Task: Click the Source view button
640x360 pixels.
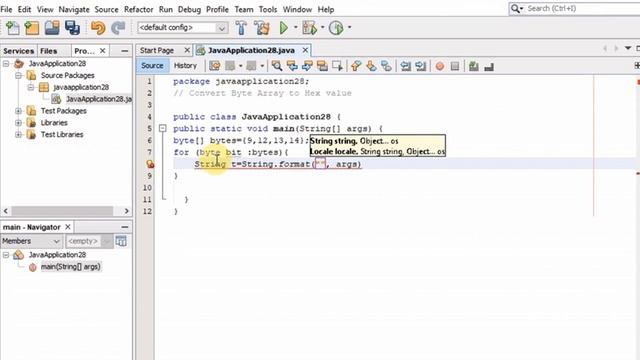Action: tap(152, 66)
